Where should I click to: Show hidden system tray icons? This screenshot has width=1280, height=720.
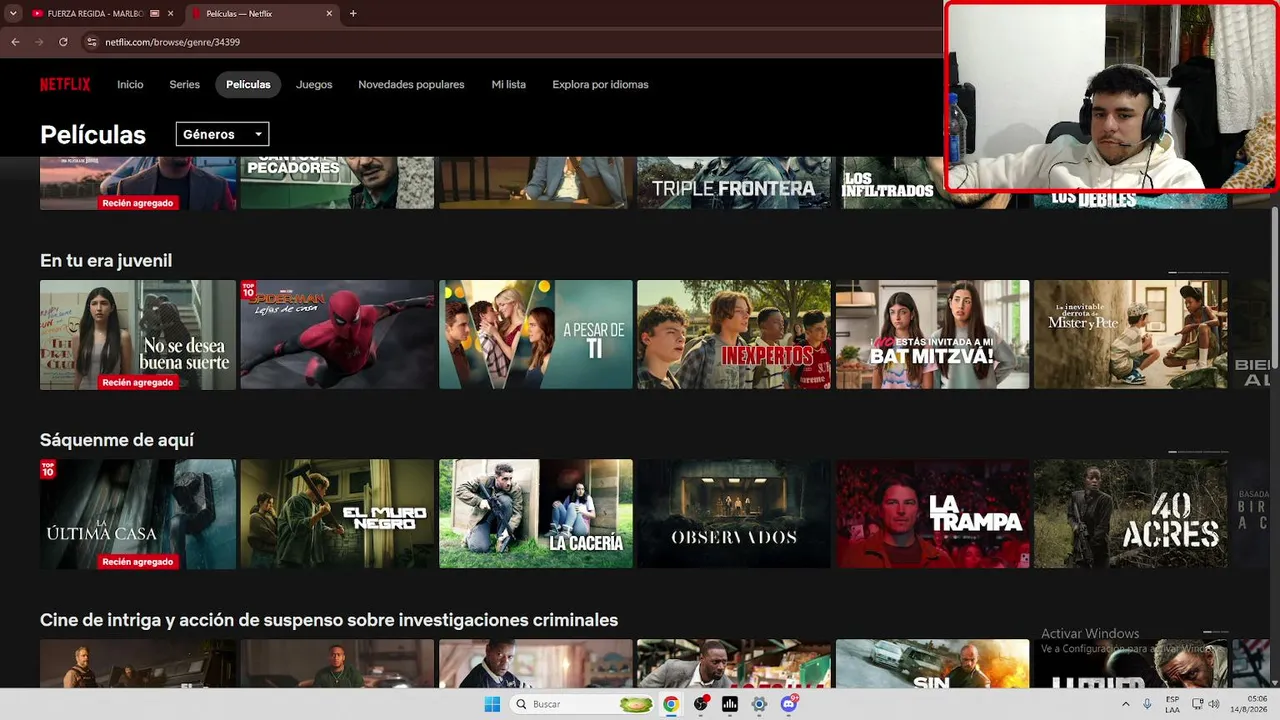(1126, 704)
